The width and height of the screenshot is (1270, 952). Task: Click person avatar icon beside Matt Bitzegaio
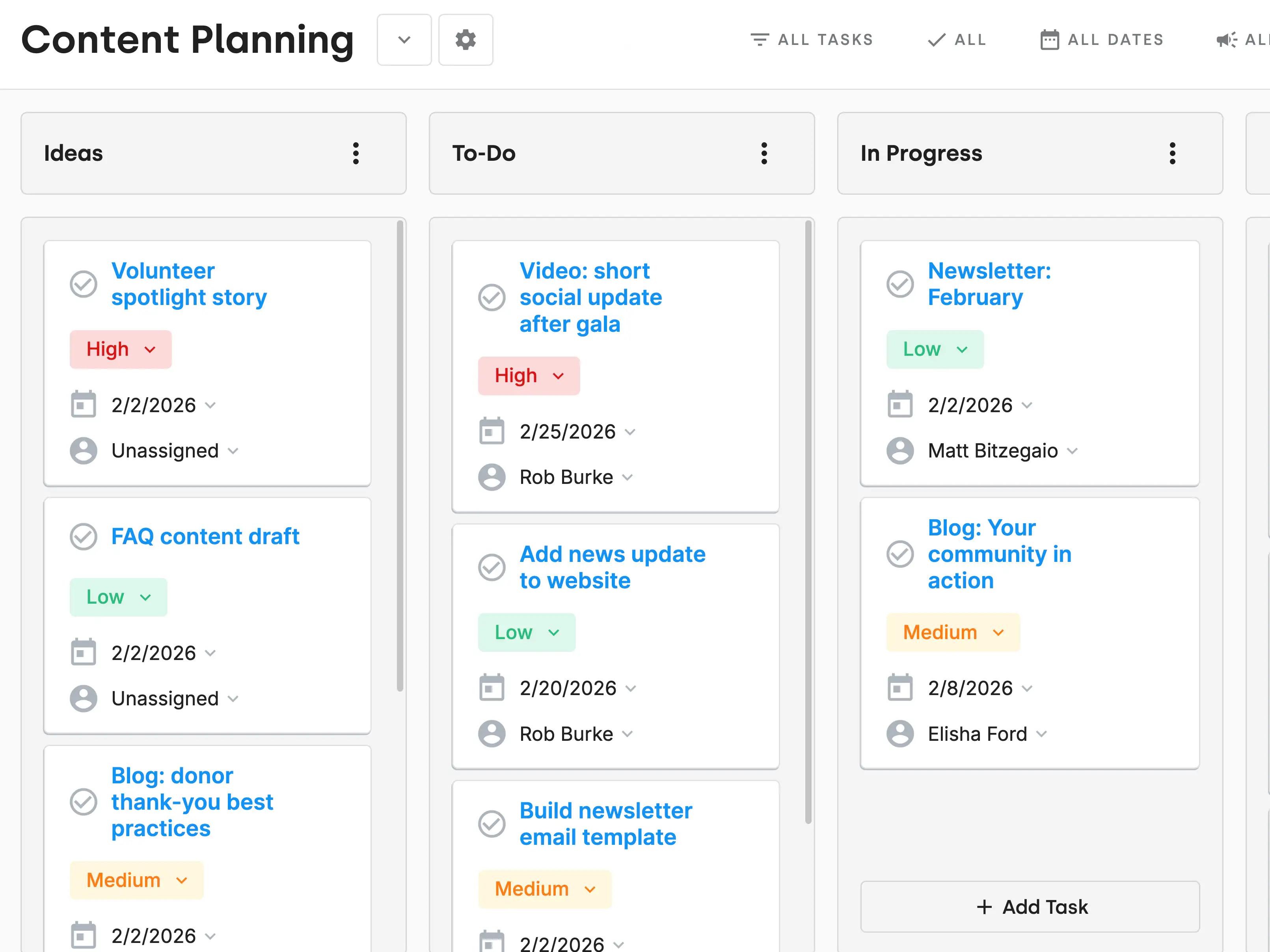[x=899, y=451]
